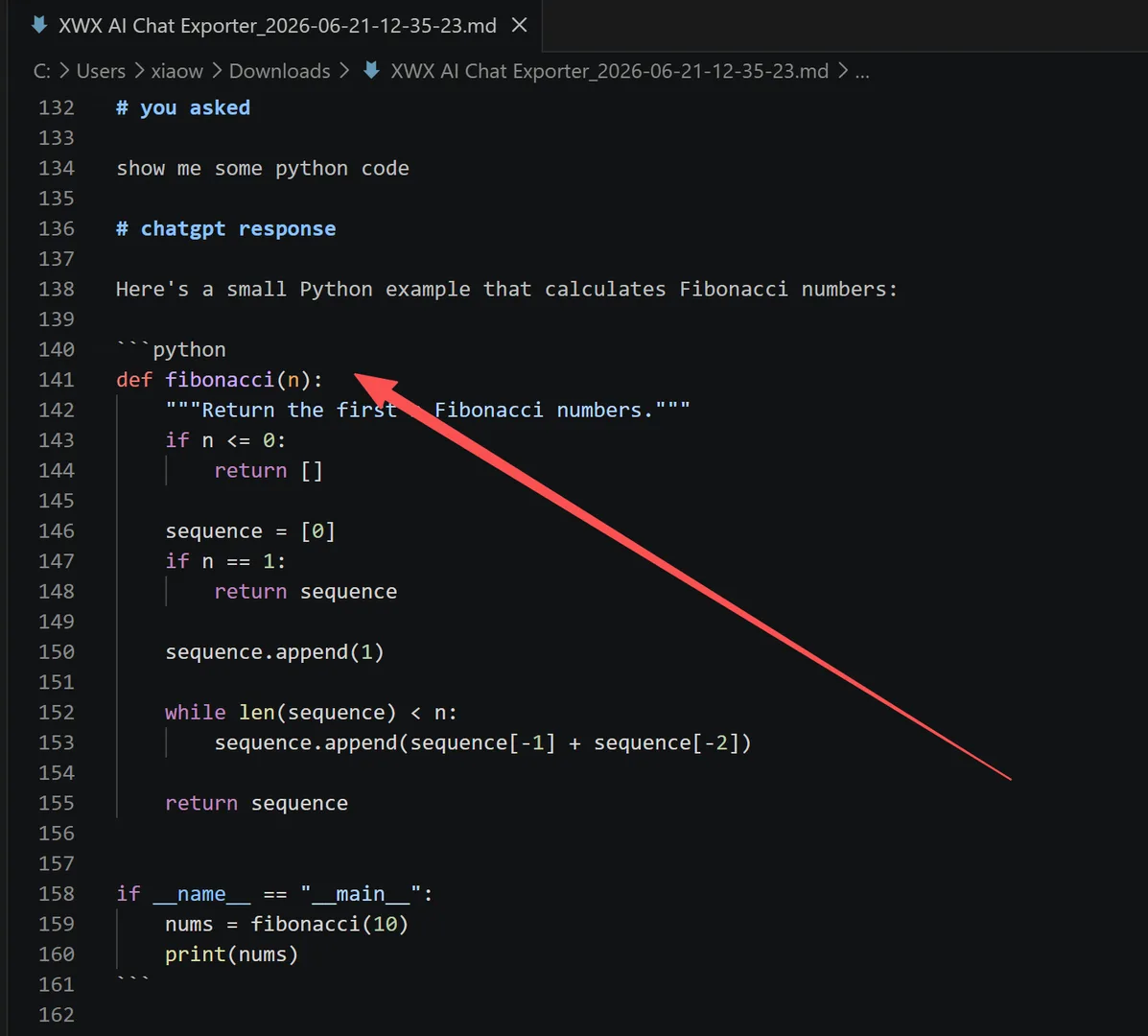Click 'if n == 1:' line
The width and height of the screenshot is (1148, 1036).
(x=225, y=561)
